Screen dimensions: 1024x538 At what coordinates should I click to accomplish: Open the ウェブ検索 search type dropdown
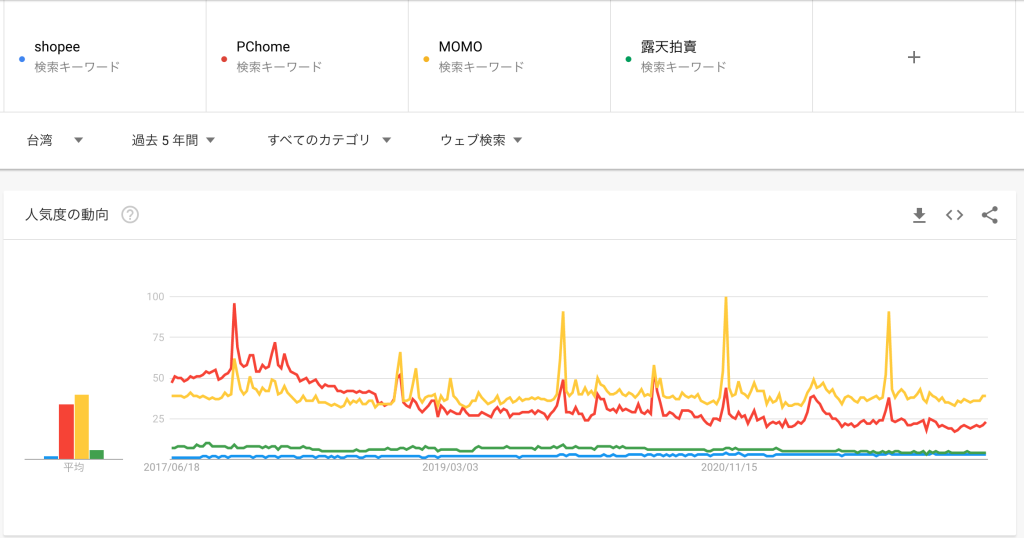pyautogui.click(x=481, y=140)
